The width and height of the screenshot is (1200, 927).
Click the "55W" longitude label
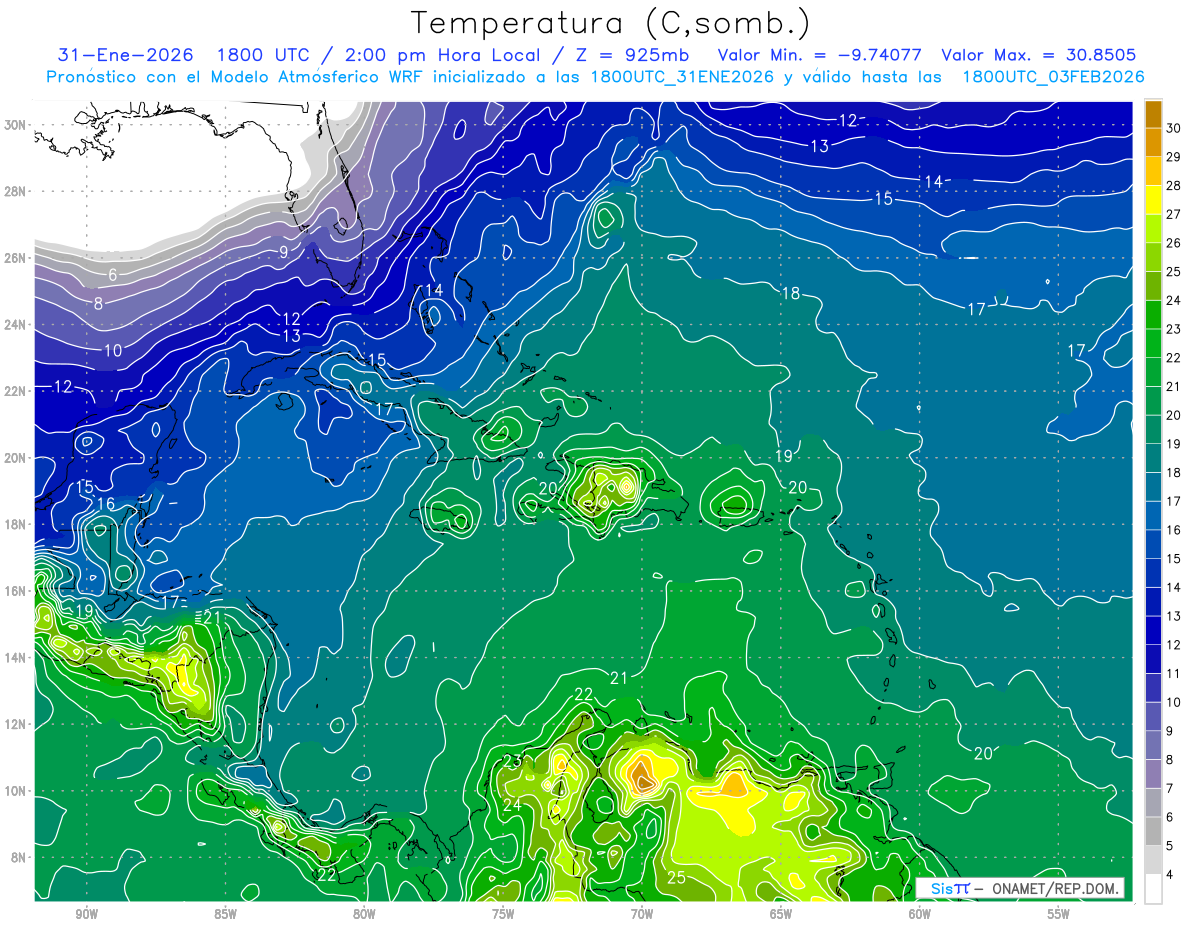1059,914
